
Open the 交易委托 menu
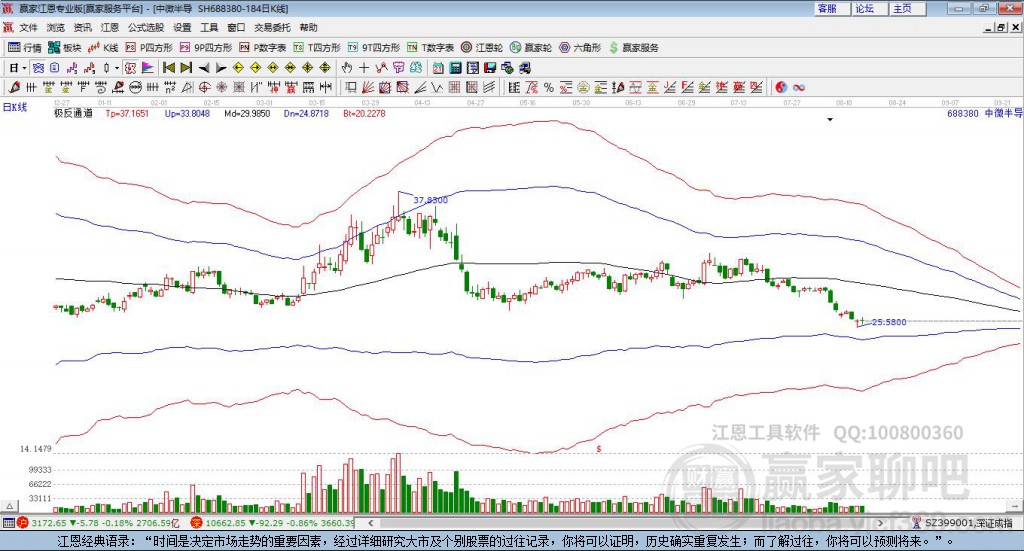pyautogui.click(x=272, y=28)
